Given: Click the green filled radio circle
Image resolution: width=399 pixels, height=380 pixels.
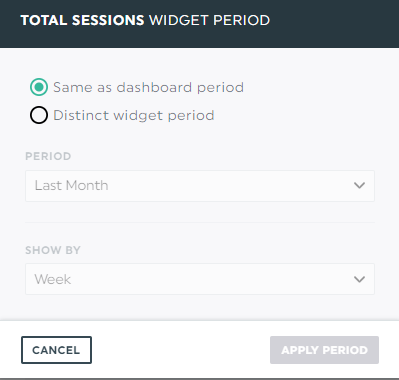Looking at the screenshot, I should tap(39, 87).
